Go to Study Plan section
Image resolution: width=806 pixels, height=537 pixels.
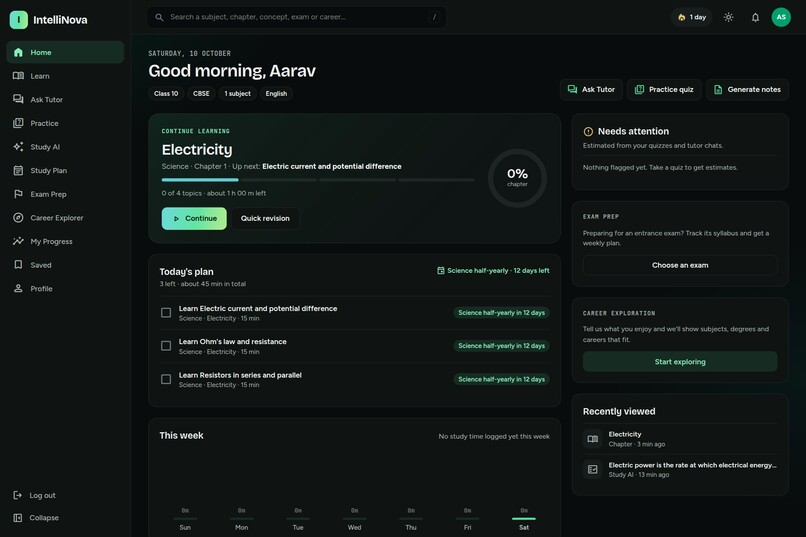click(65, 171)
